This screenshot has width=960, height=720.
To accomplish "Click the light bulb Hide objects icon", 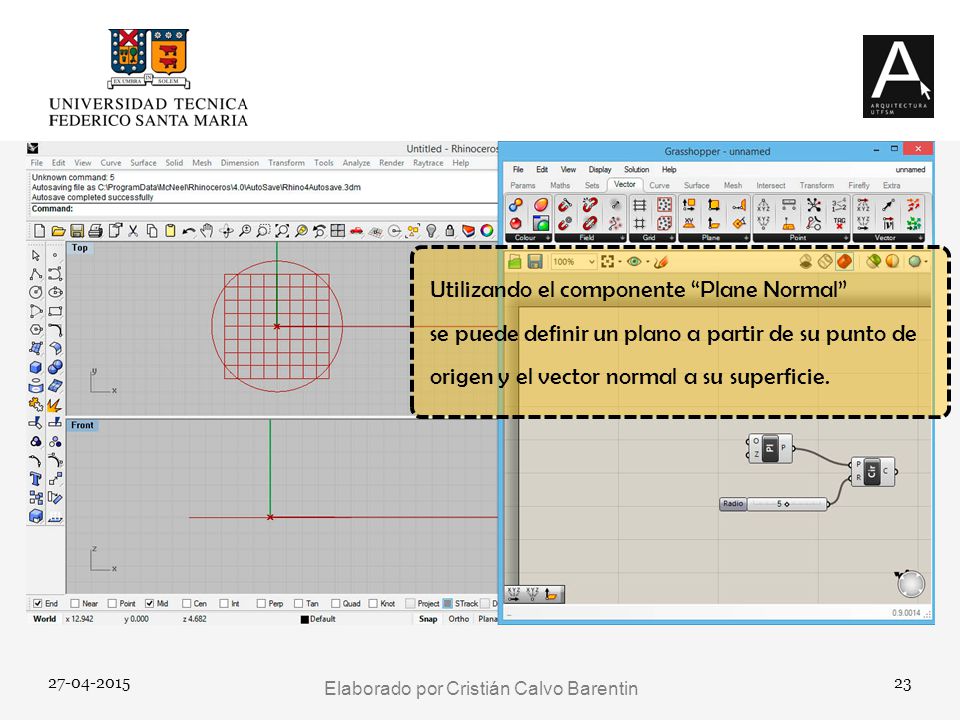I will coord(431,231).
